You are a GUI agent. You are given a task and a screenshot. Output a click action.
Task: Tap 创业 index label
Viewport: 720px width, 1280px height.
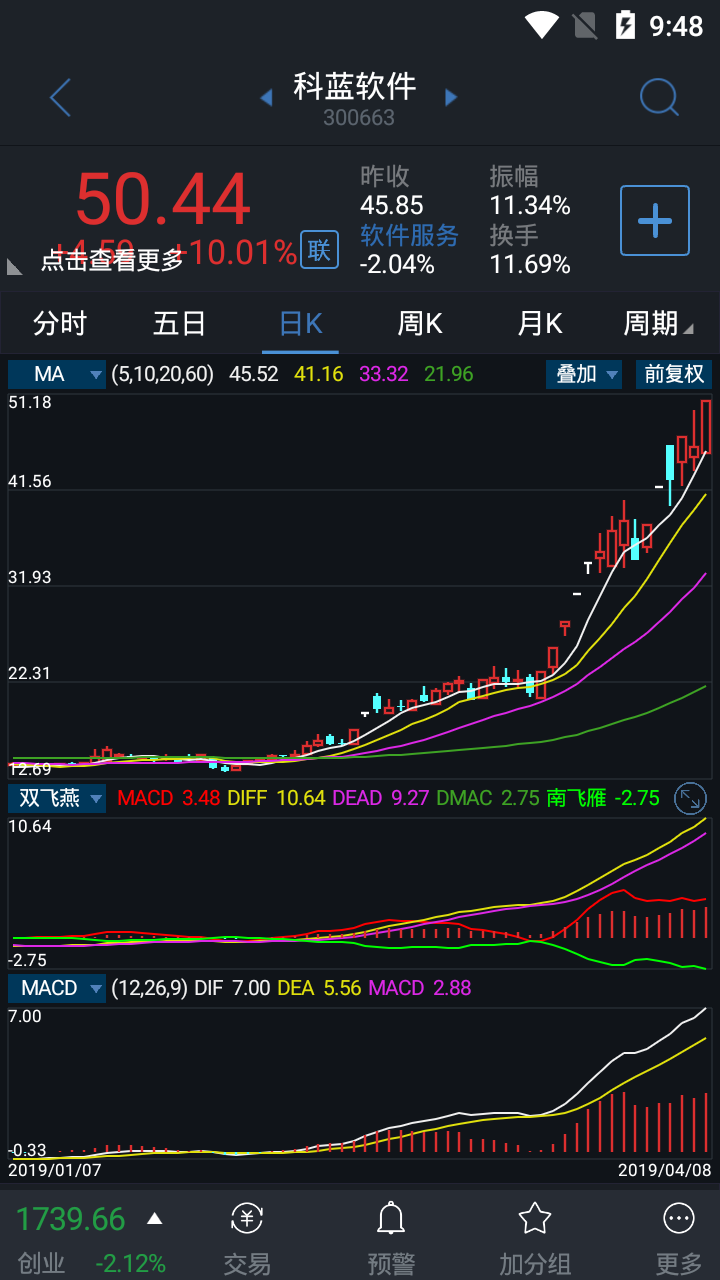pyautogui.click(x=41, y=1264)
